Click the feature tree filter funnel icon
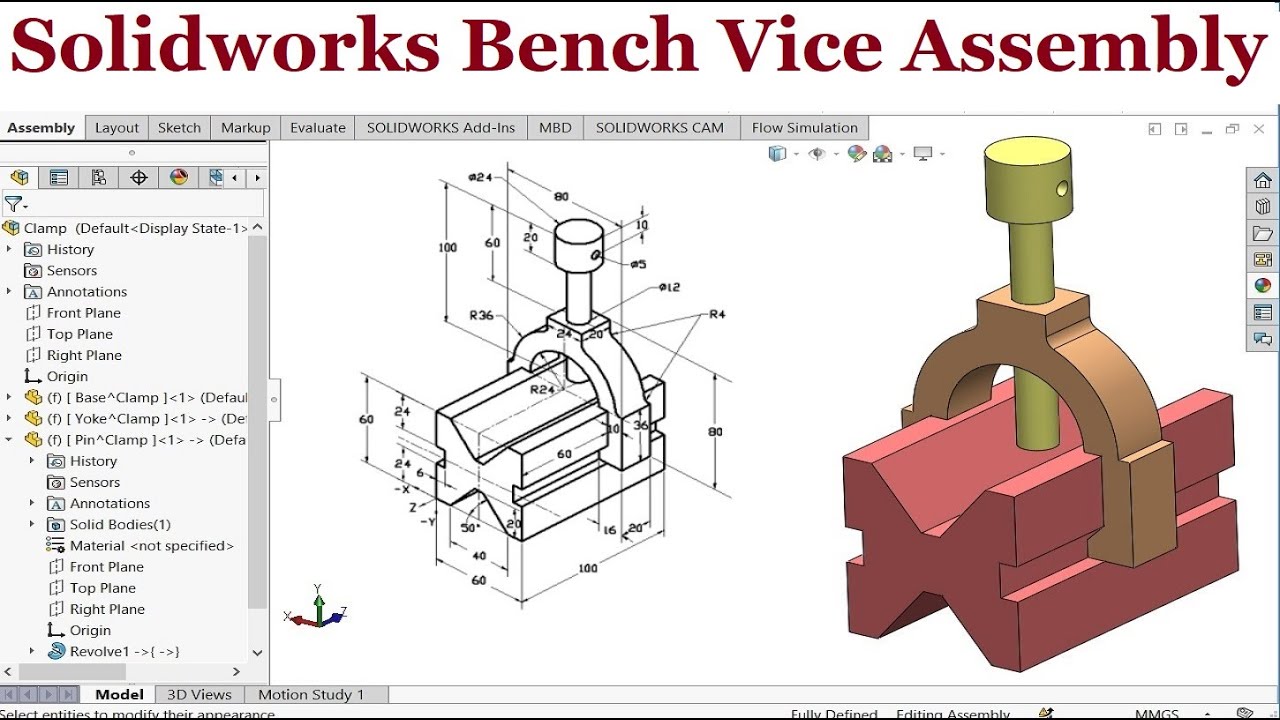Viewport: 1280px width, 720px height. point(13,204)
